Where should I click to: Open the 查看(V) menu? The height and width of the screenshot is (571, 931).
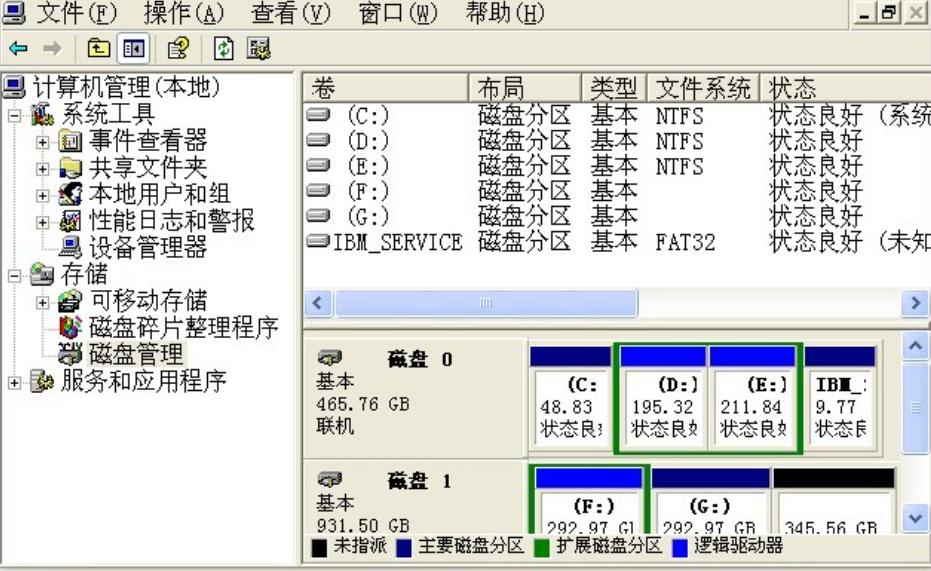click(x=290, y=13)
